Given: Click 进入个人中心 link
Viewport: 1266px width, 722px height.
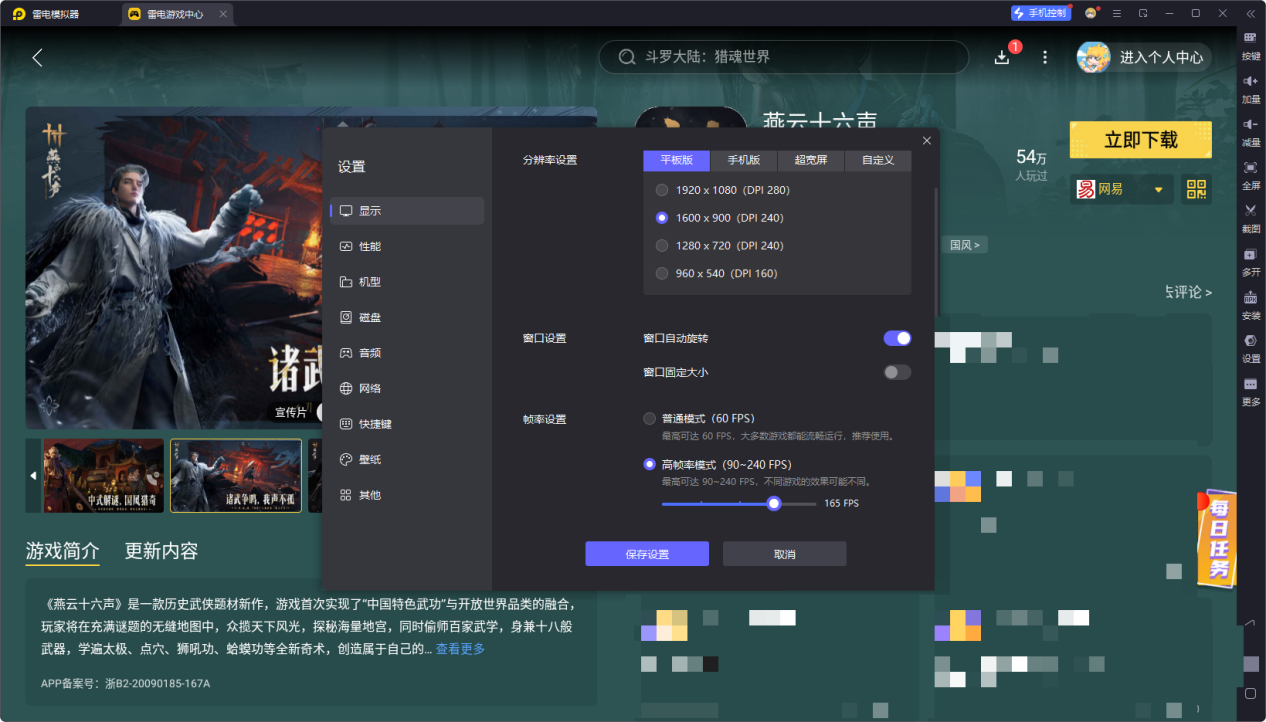Looking at the screenshot, I should 1161,58.
